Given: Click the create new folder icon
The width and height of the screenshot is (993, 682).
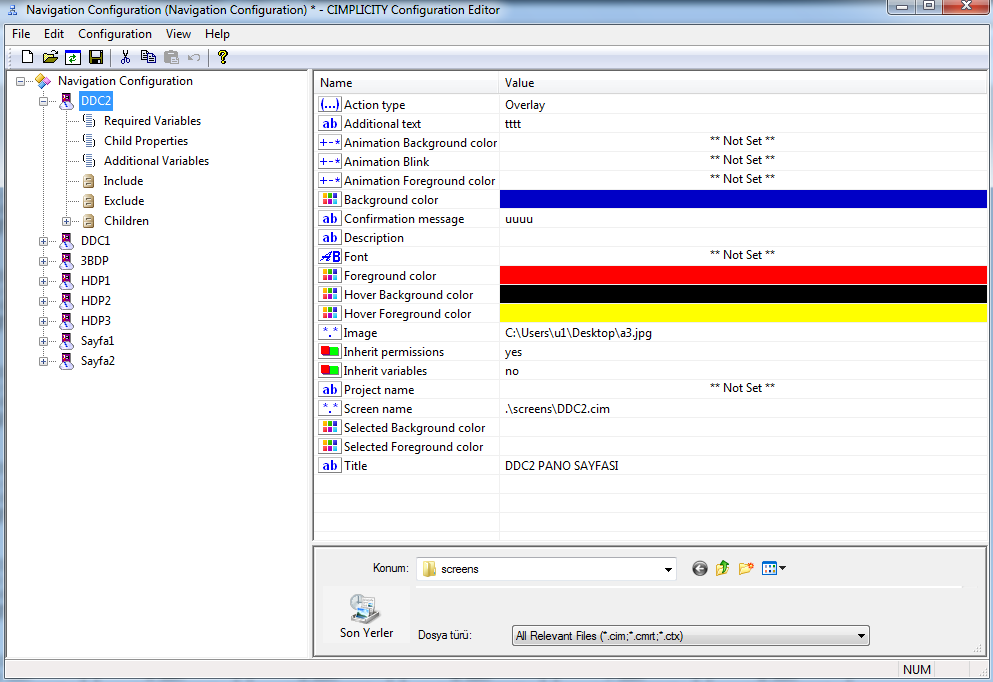Looking at the screenshot, I should pos(746,568).
